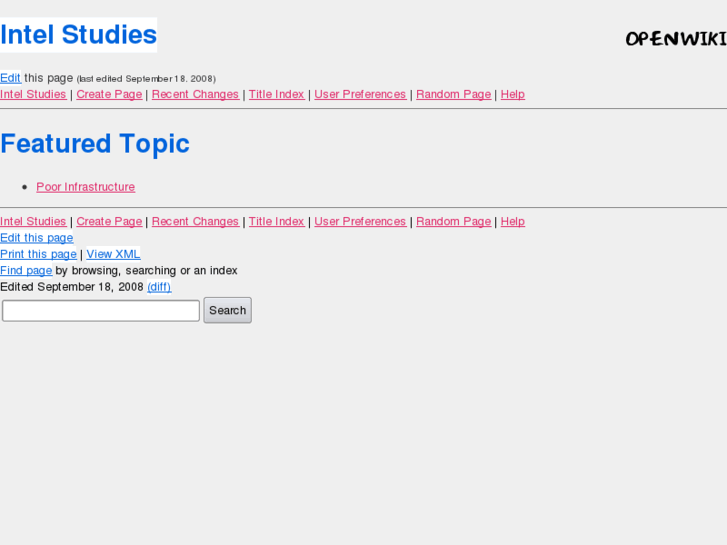This screenshot has width=727, height=545.
Task: Open Random Page in top navigation bar
Action: pos(453,94)
